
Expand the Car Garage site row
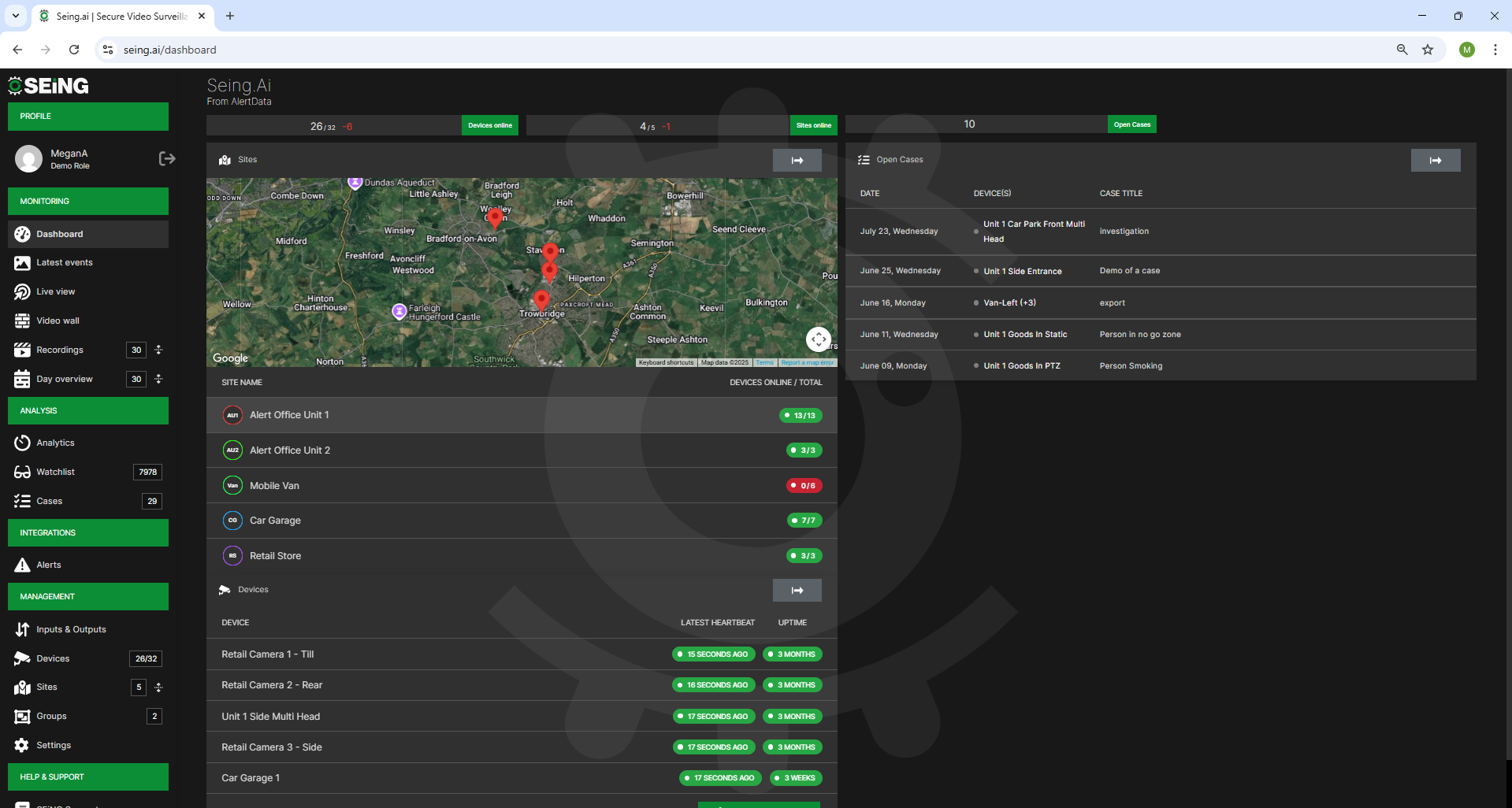[522, 520]
